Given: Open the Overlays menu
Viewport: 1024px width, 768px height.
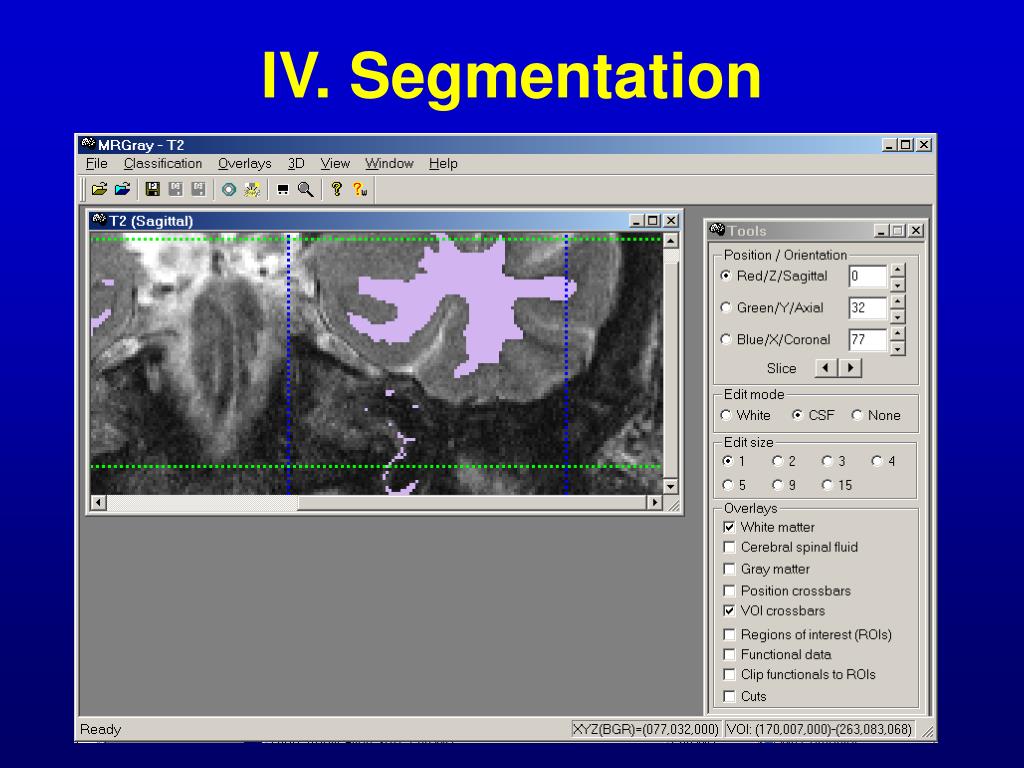Looking at the screenshot, I should (244, 163).
